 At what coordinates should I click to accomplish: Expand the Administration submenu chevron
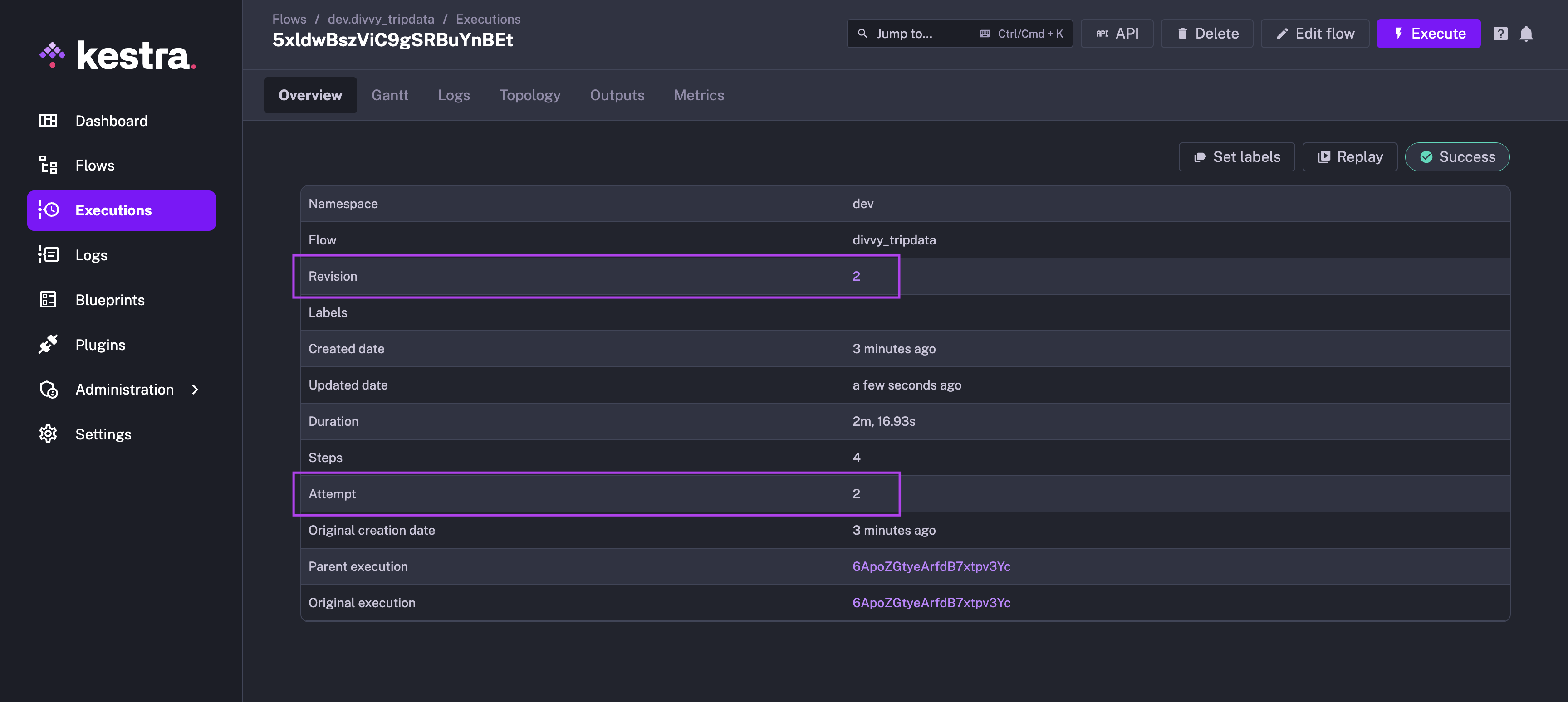tap(195, 390)
